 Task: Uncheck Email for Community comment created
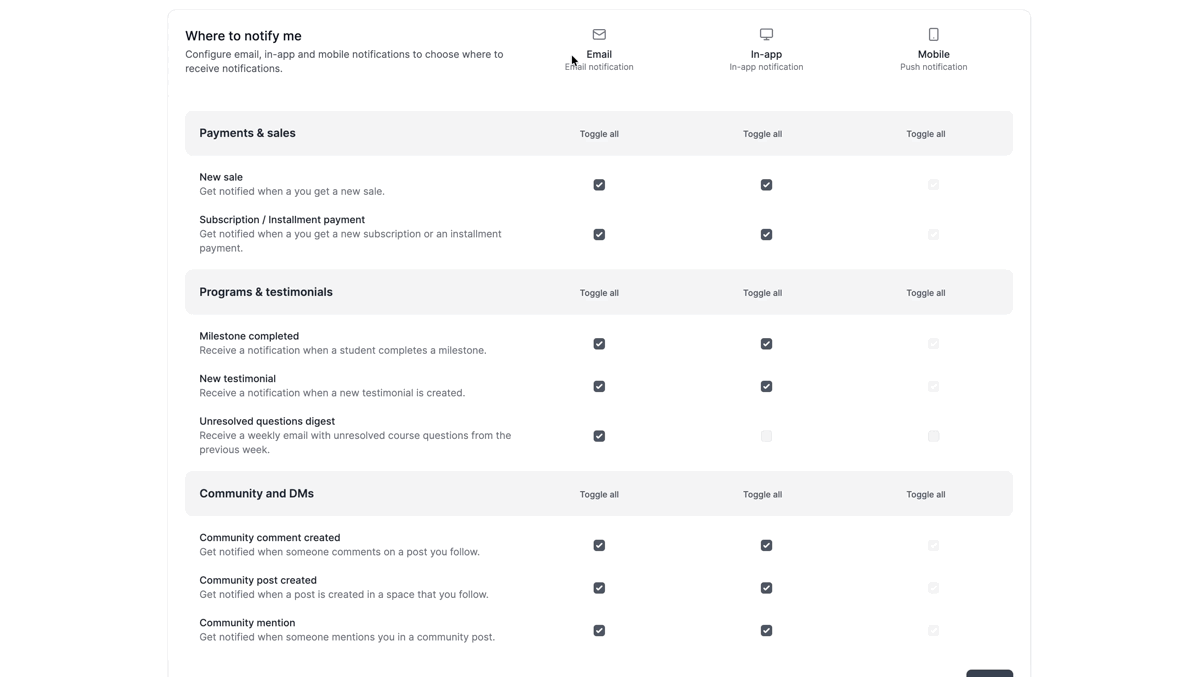pos(599,546)
